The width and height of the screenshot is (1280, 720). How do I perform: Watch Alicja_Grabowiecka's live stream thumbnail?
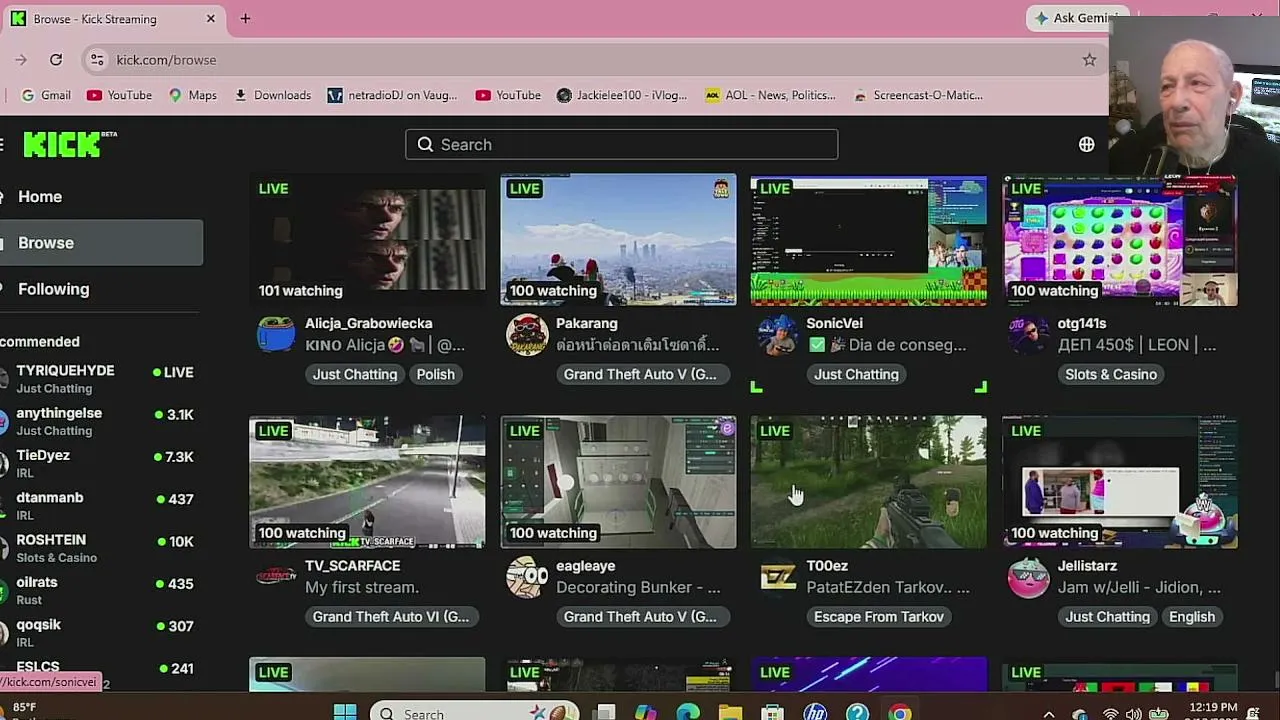pos(367,240)
